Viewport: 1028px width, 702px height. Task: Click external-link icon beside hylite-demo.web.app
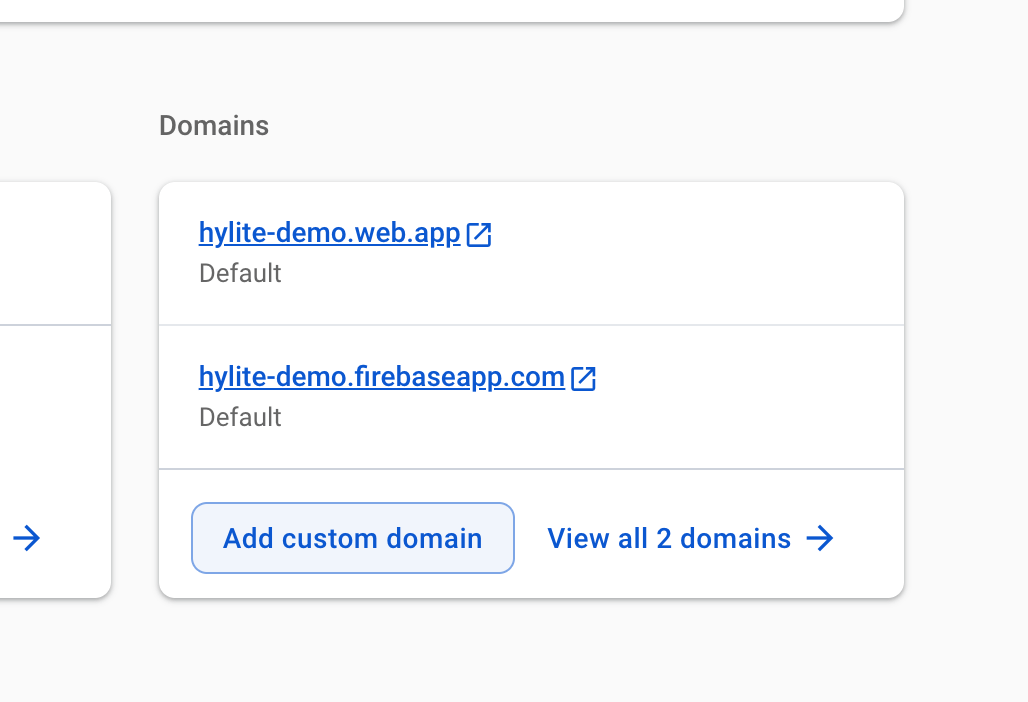[480, 235]
